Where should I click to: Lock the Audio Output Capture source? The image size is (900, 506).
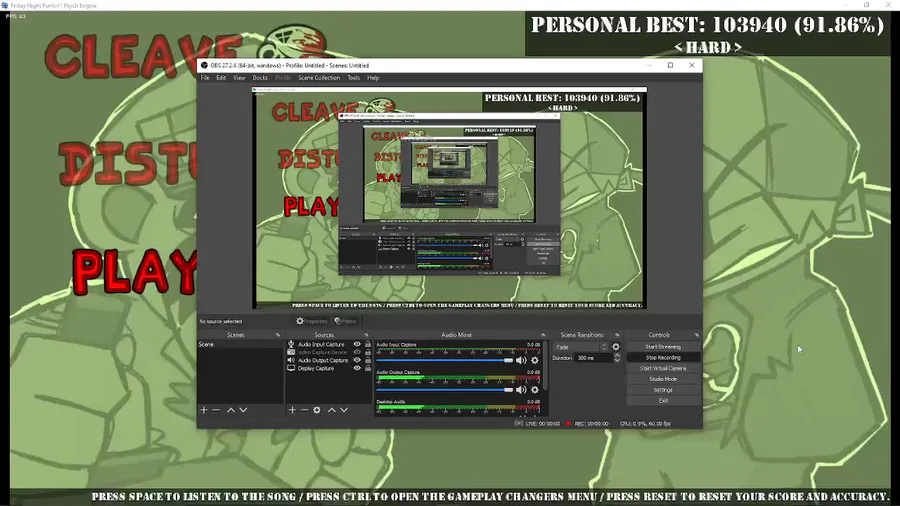click(368, 360)
